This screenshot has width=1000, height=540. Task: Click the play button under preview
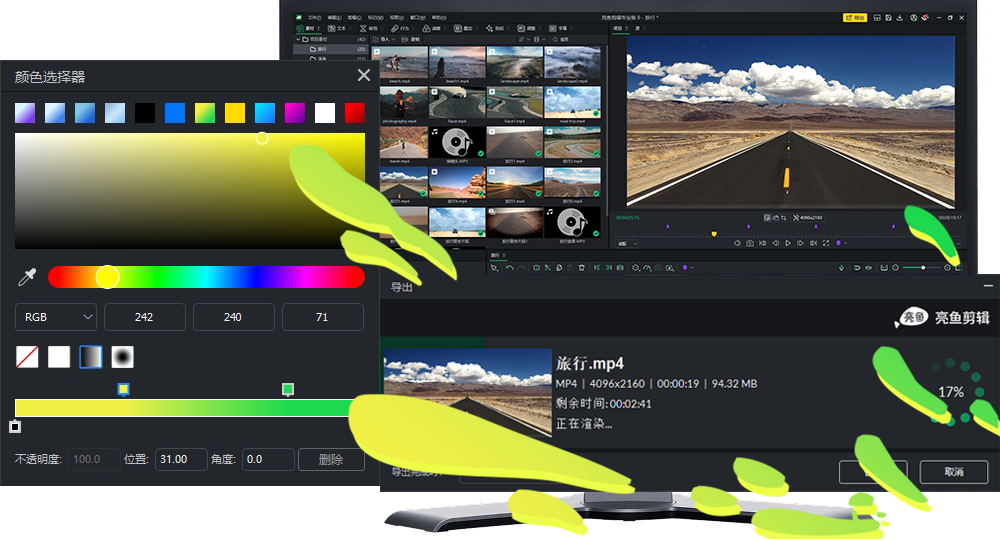pos(788,243)
